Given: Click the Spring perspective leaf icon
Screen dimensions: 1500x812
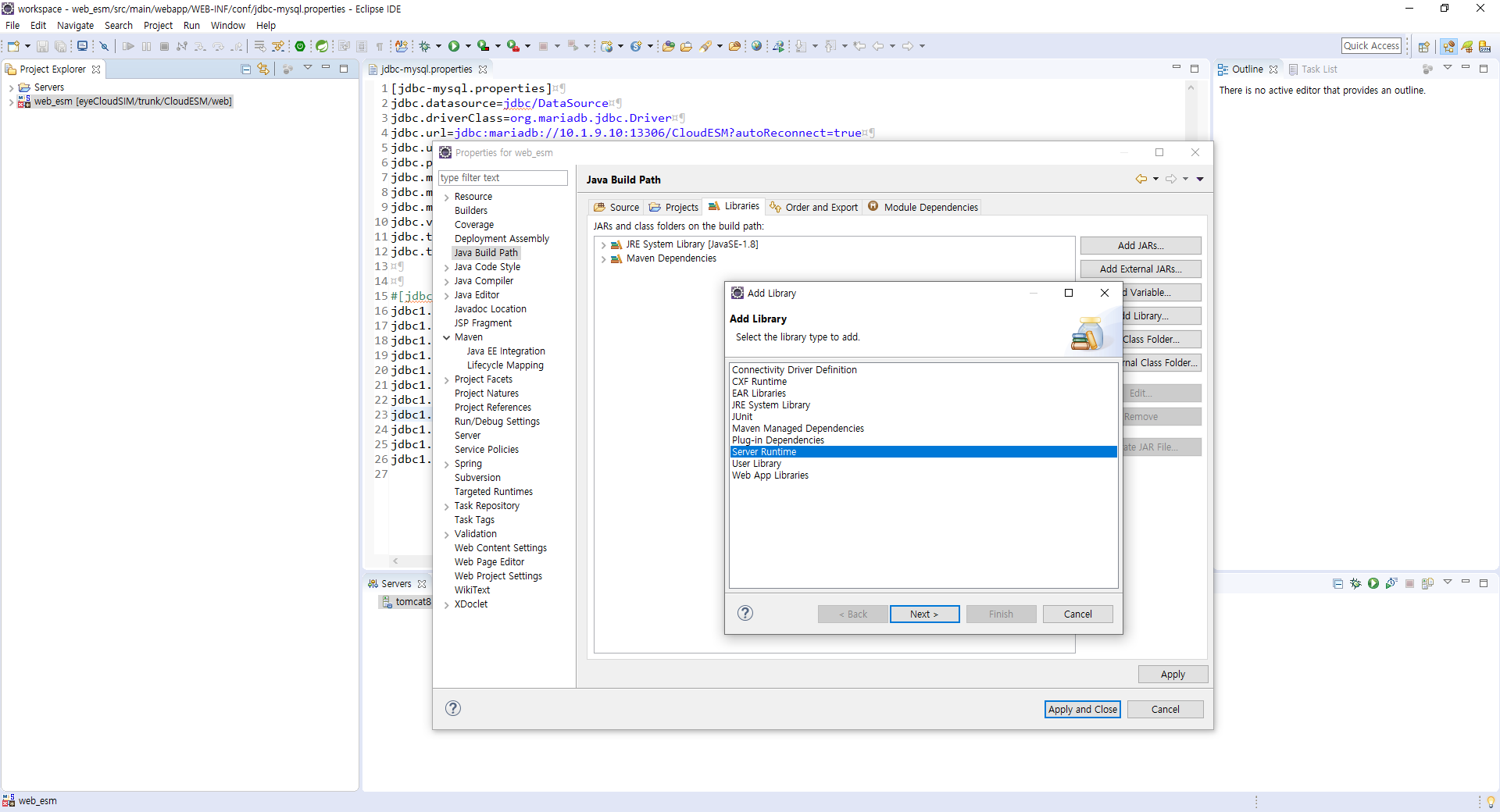Looking at the screenshot, I should coord(1467,47).
